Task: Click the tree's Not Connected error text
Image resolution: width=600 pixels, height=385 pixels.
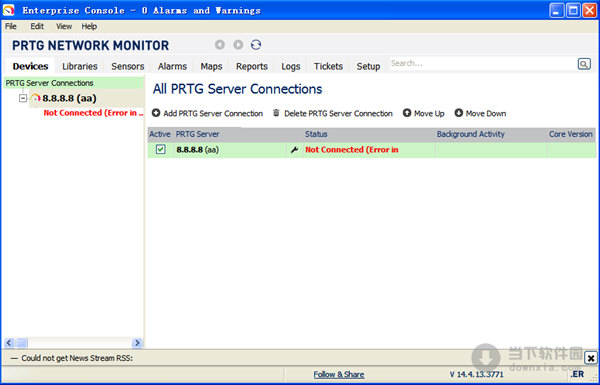Action: (x=93, y=113)
